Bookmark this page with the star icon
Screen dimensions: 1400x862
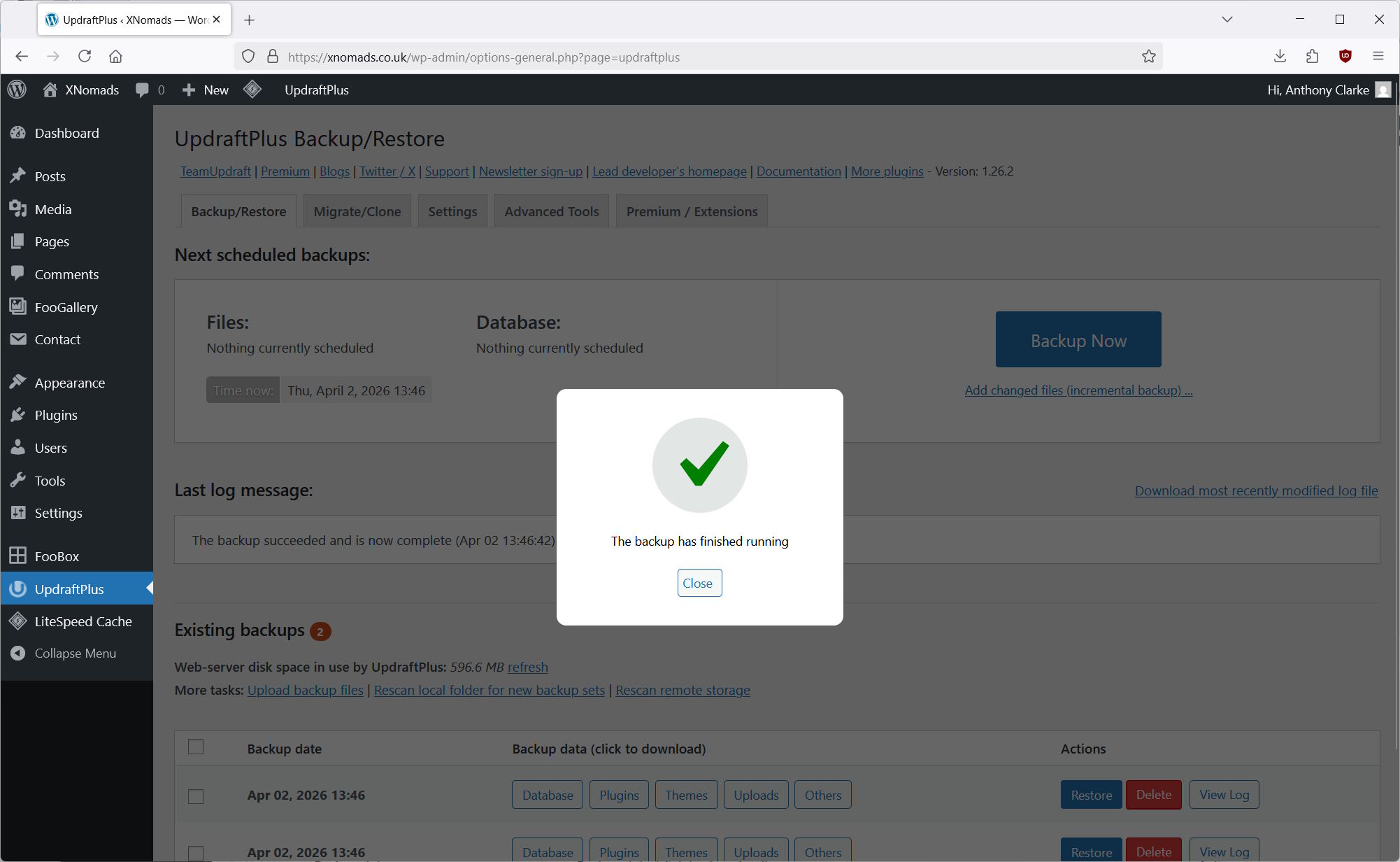click(x=1148, y=57)
